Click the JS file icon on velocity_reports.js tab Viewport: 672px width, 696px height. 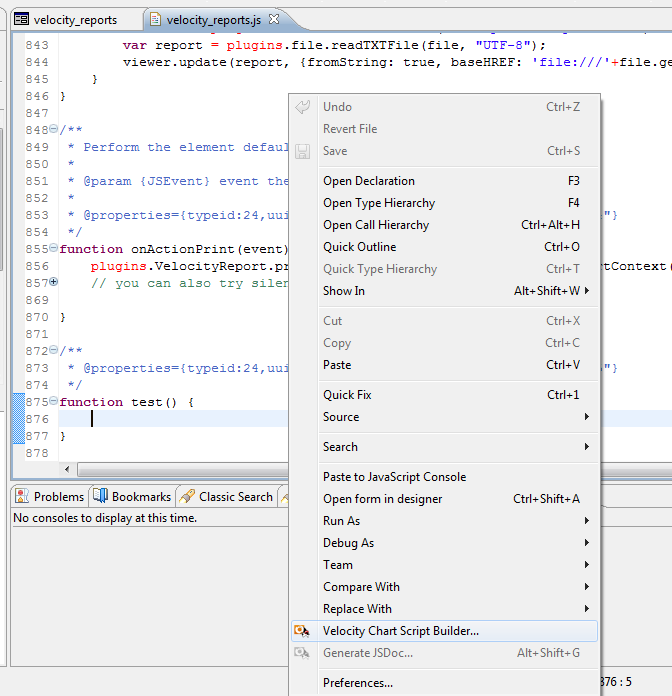155,20
